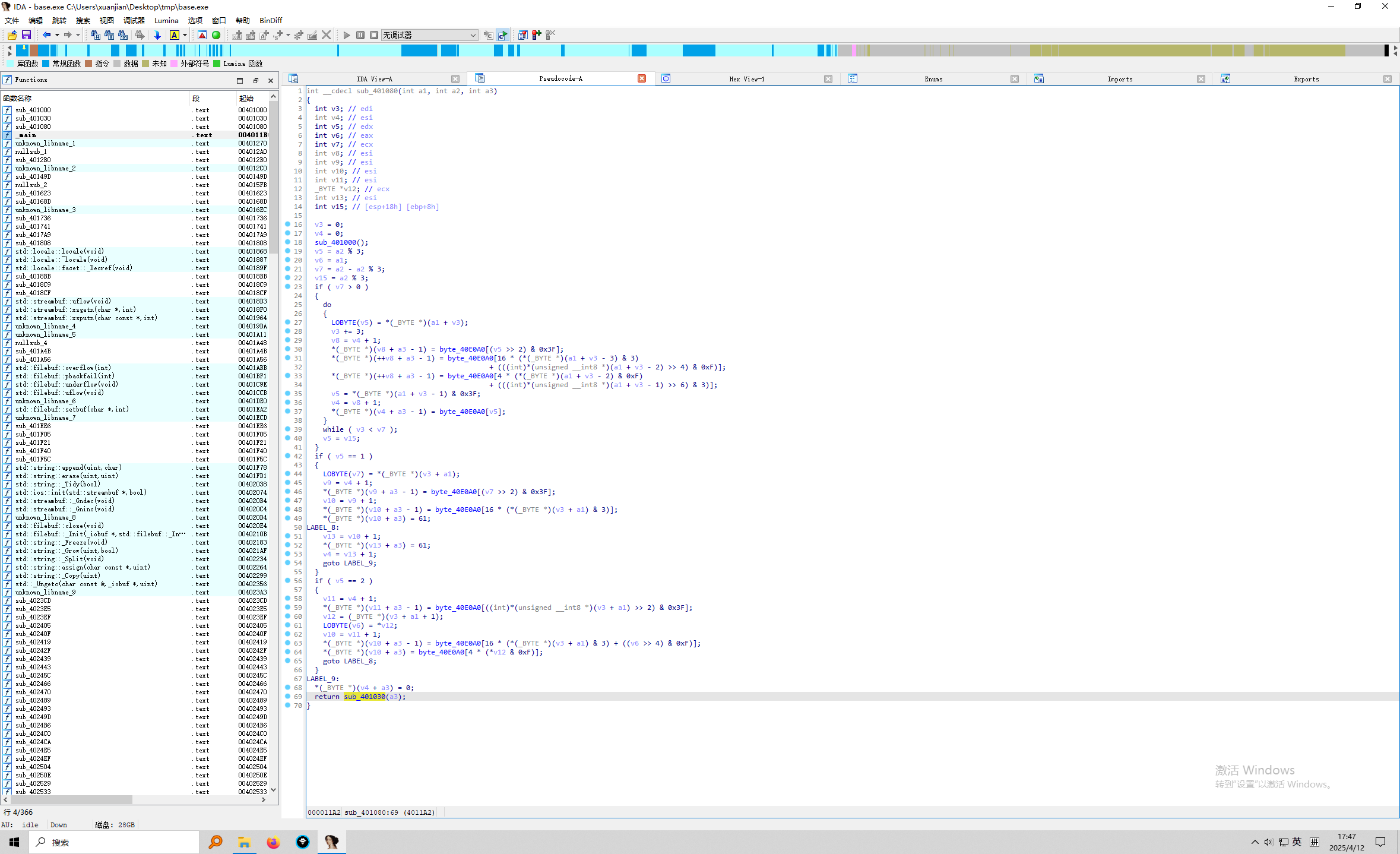Select the _main function in list
1400x854 pixels.
click(26, 135)
